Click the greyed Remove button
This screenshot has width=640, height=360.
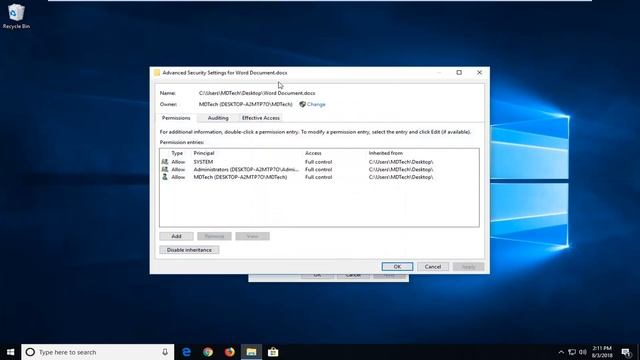(x=214, y=236)
